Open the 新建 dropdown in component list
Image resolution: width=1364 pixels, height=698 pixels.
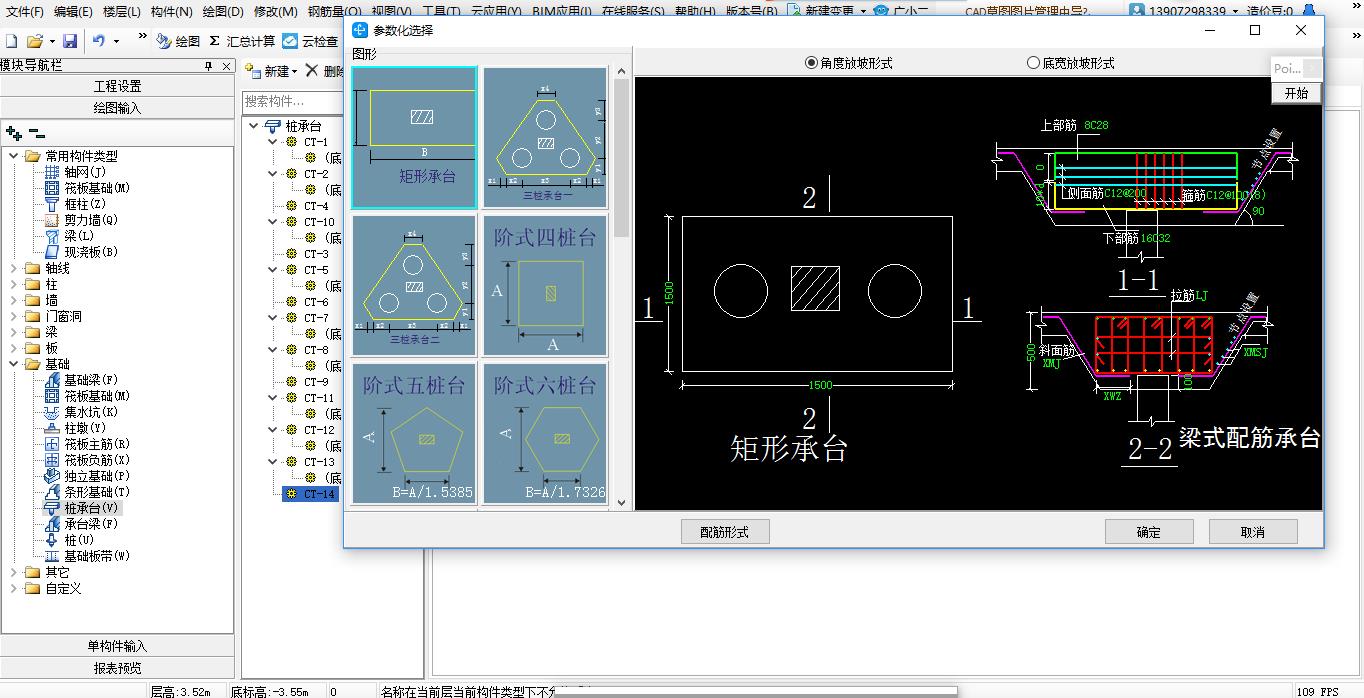pyautogui.click(x=272, y=71)
